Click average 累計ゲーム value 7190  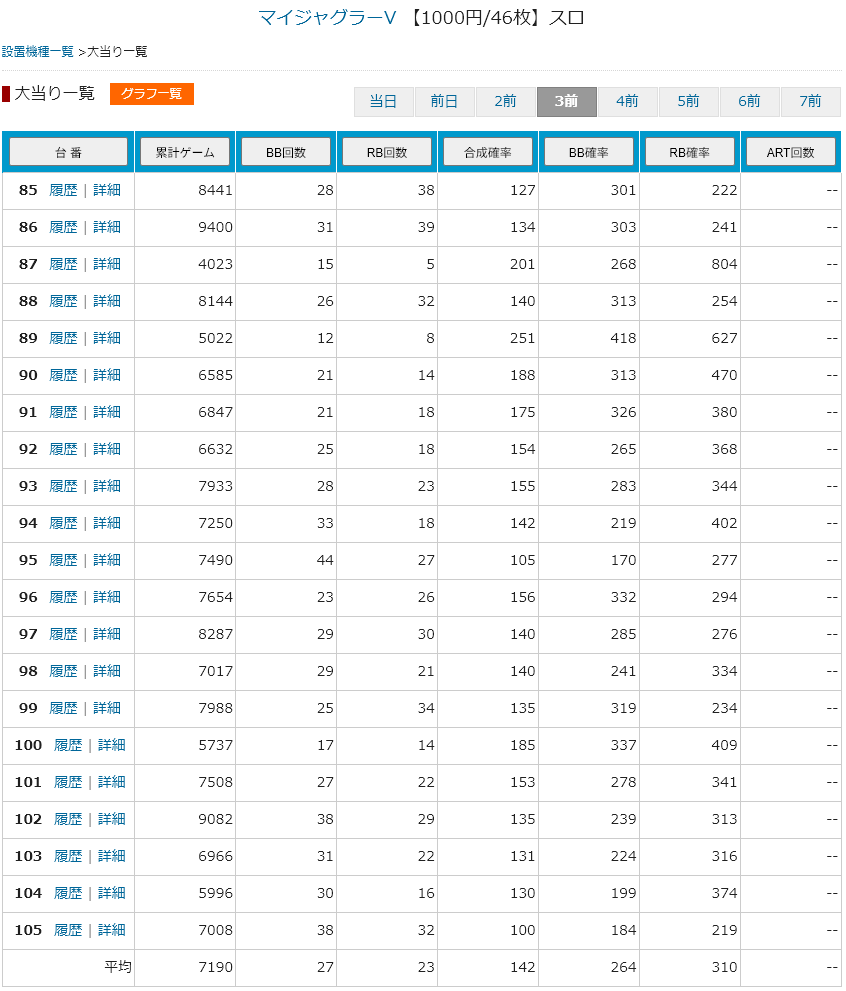coord(215,966)
